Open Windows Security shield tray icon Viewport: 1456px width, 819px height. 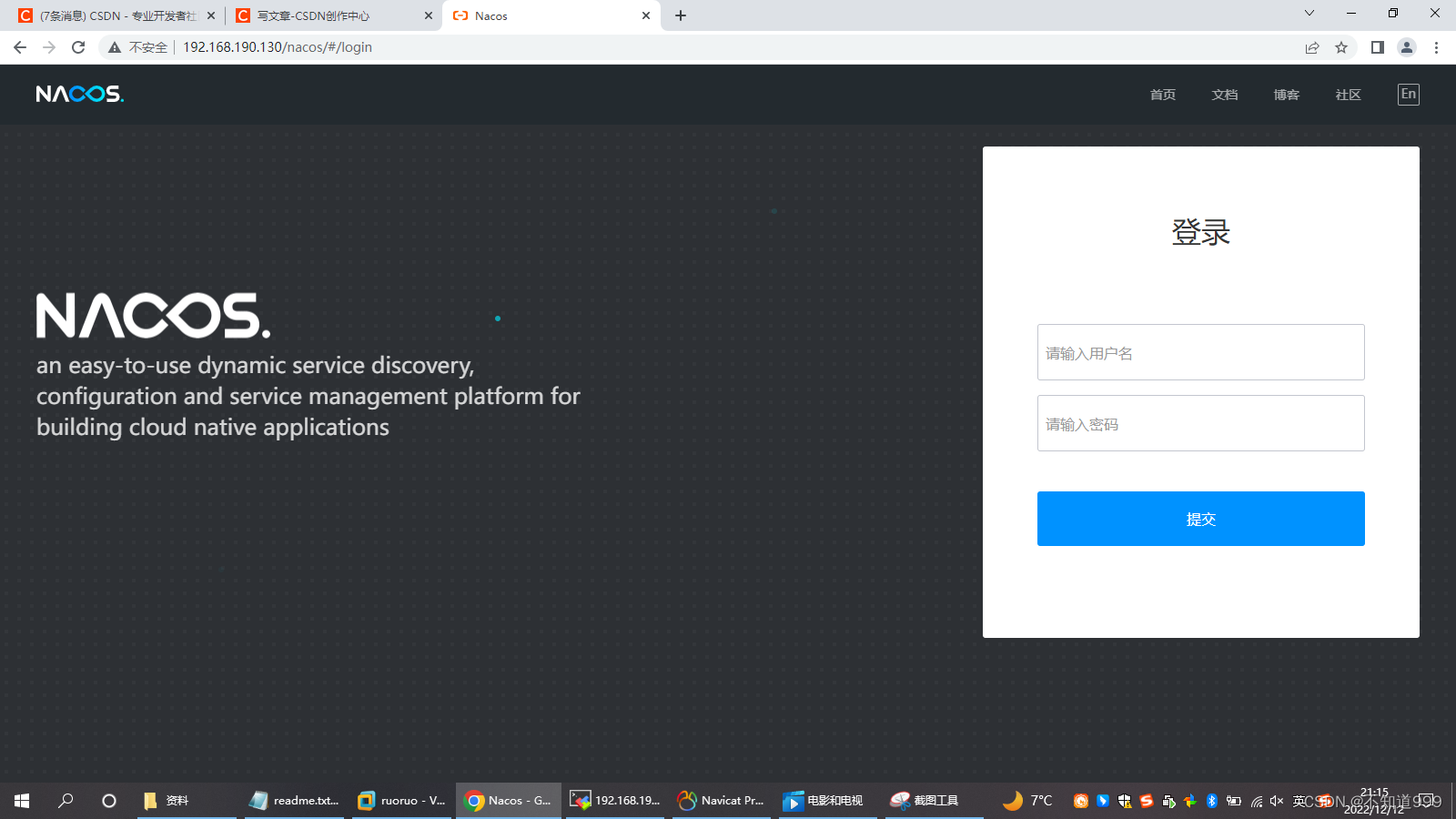(x=1125, y=801)
